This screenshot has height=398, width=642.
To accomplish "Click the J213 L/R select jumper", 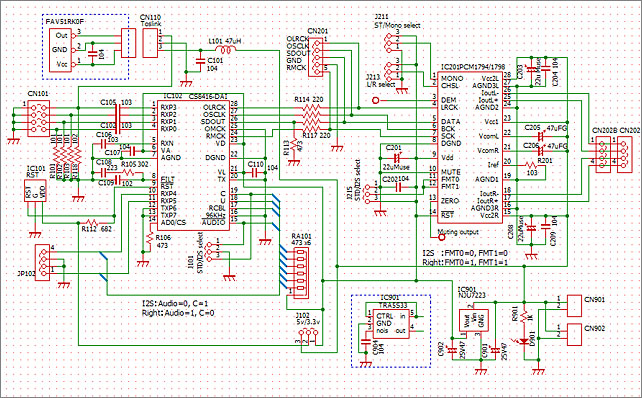I will point(389,70).
